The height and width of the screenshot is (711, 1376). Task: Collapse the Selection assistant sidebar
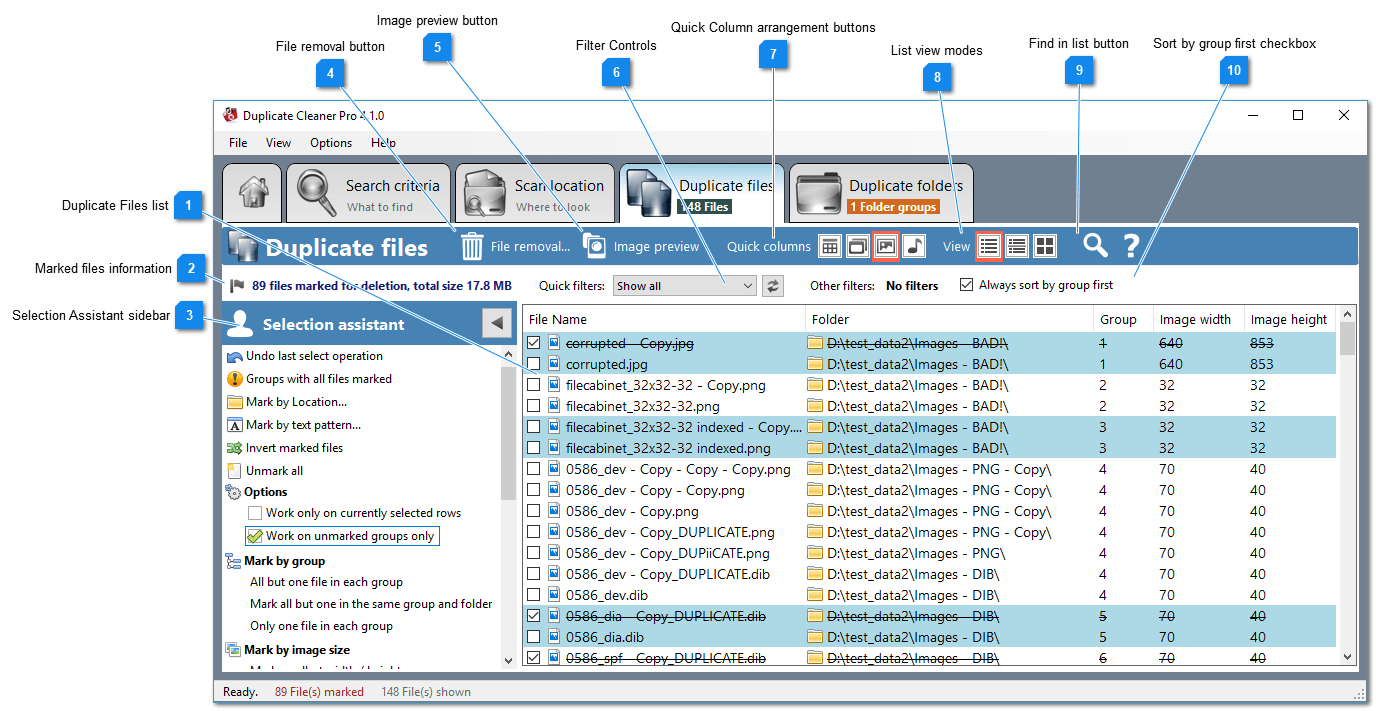coord(497,323)
